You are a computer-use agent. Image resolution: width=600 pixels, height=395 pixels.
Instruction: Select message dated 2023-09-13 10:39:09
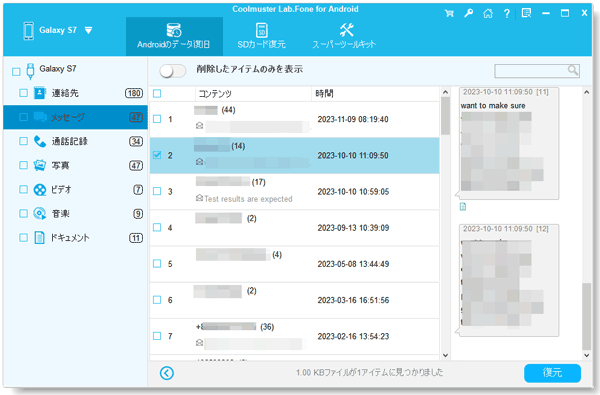pos(294,228)
